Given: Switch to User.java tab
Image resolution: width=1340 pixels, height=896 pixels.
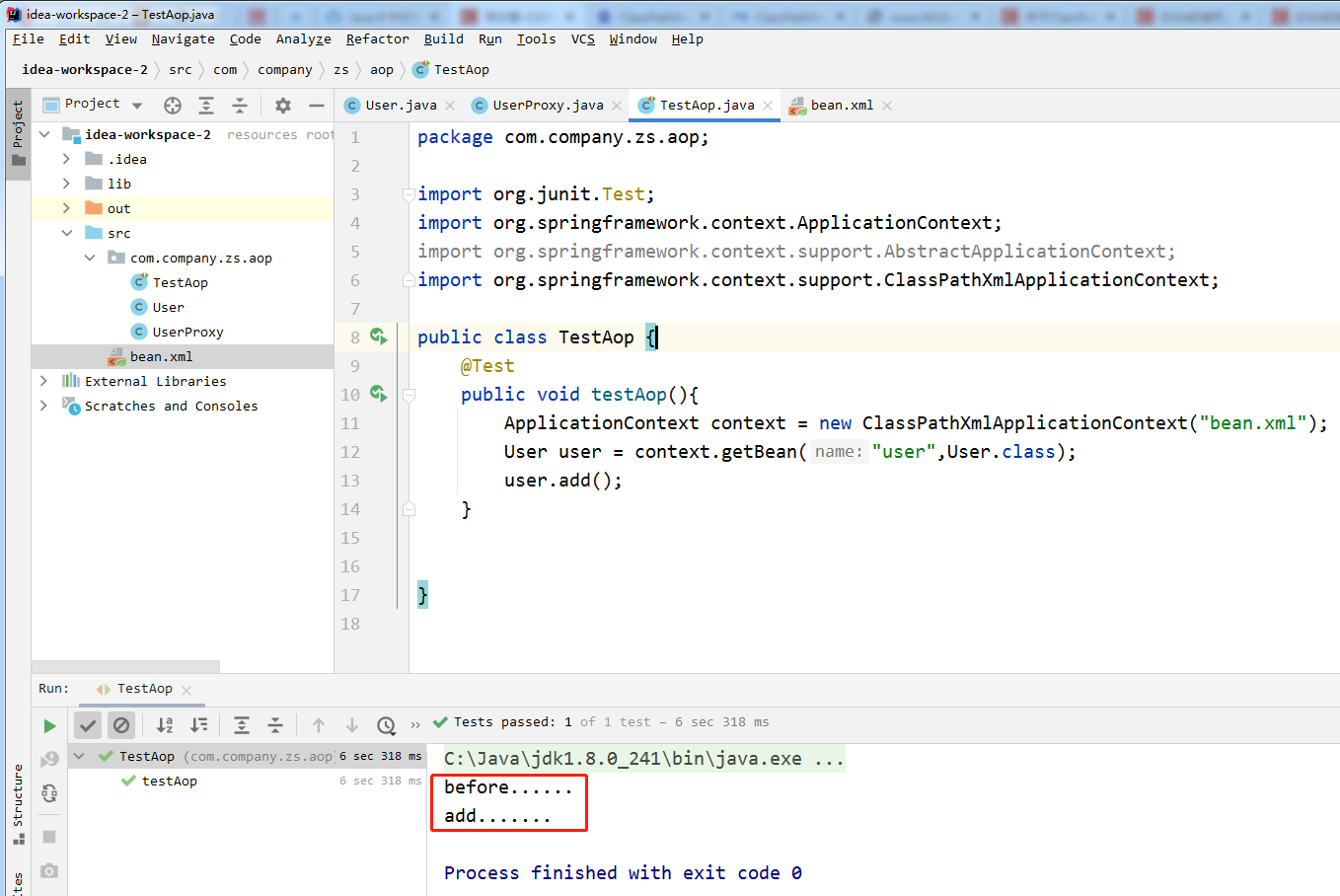Looking at the screenshot, I should [400, 106].
